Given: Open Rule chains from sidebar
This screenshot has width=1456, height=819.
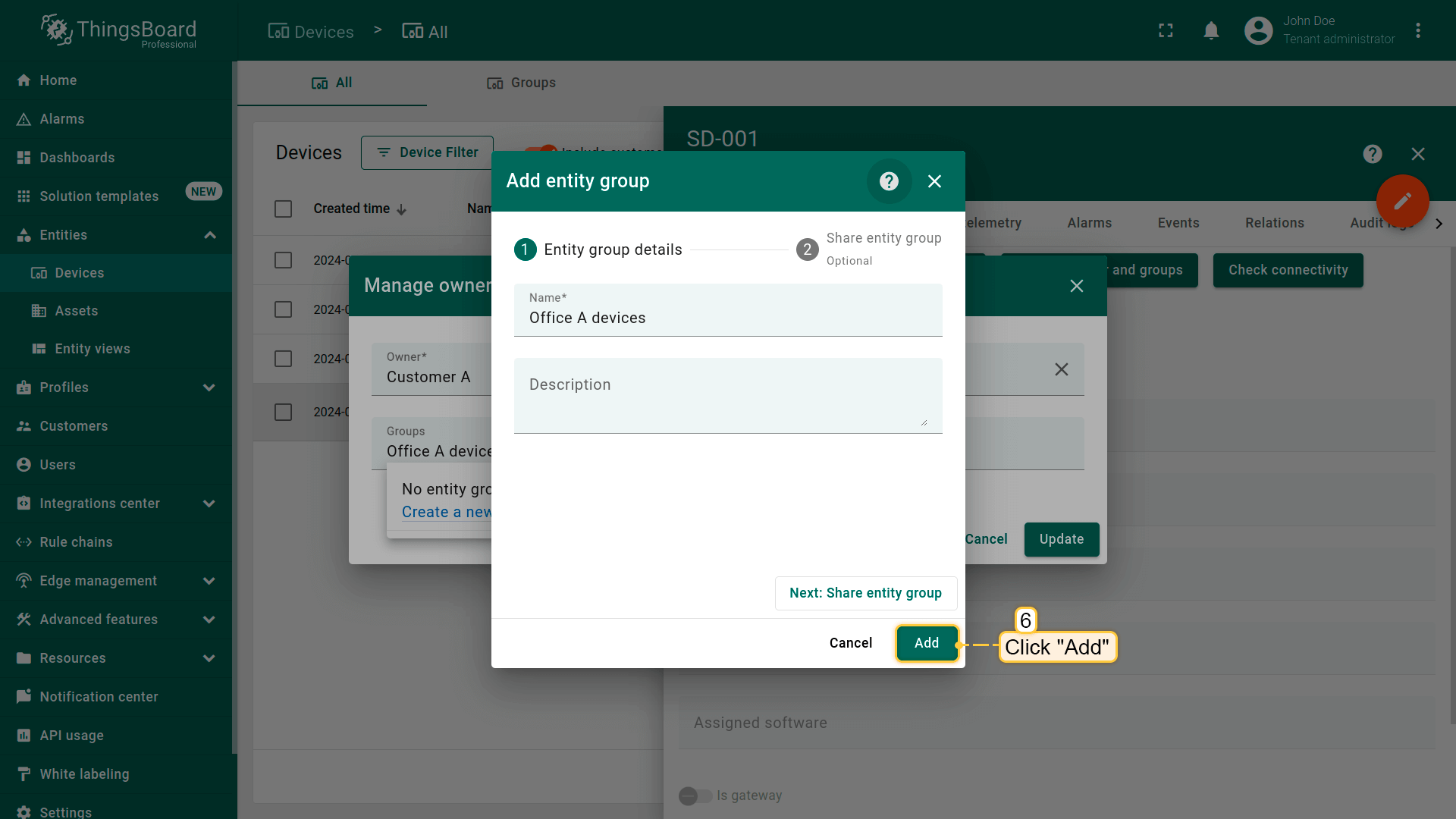Looking at the screenshot, I should coord(76,542).
